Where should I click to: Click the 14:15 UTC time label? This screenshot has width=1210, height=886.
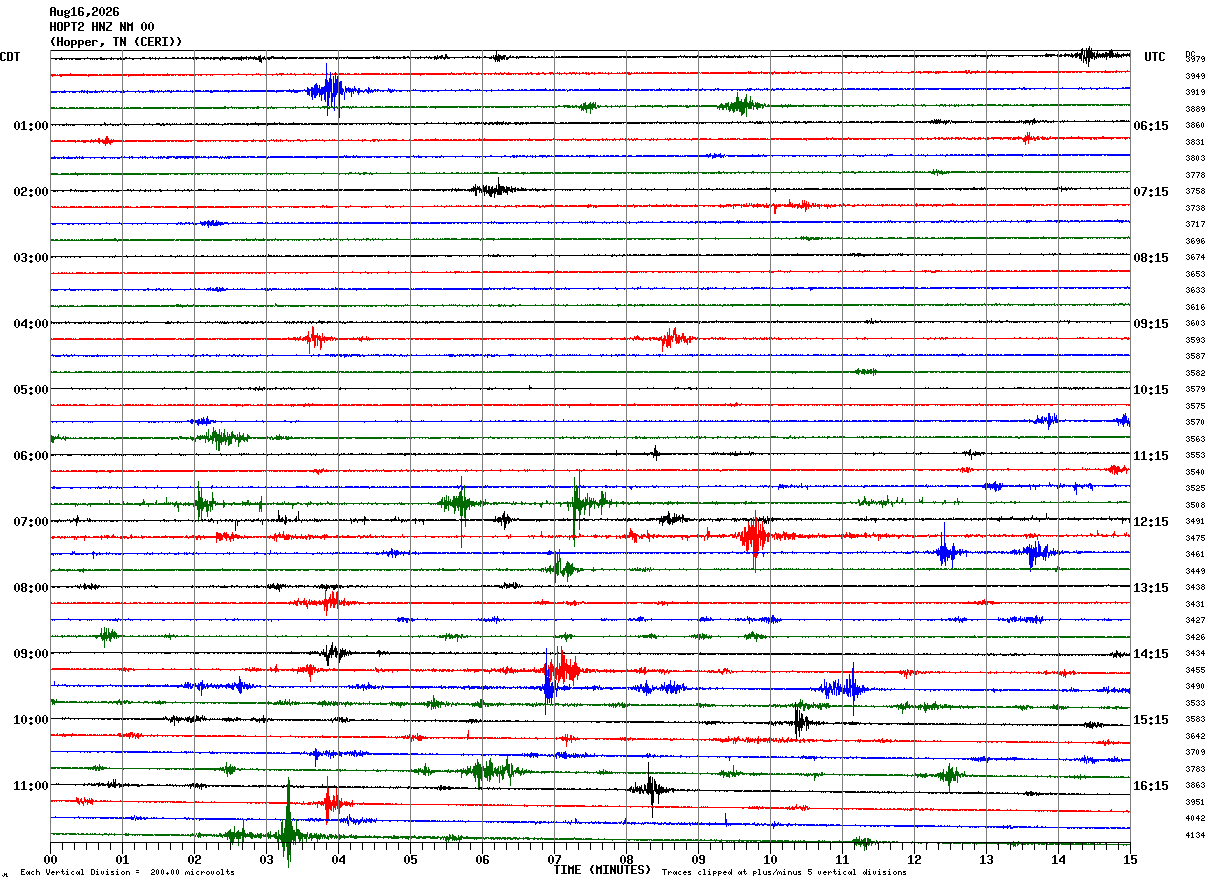[1151, 654]
